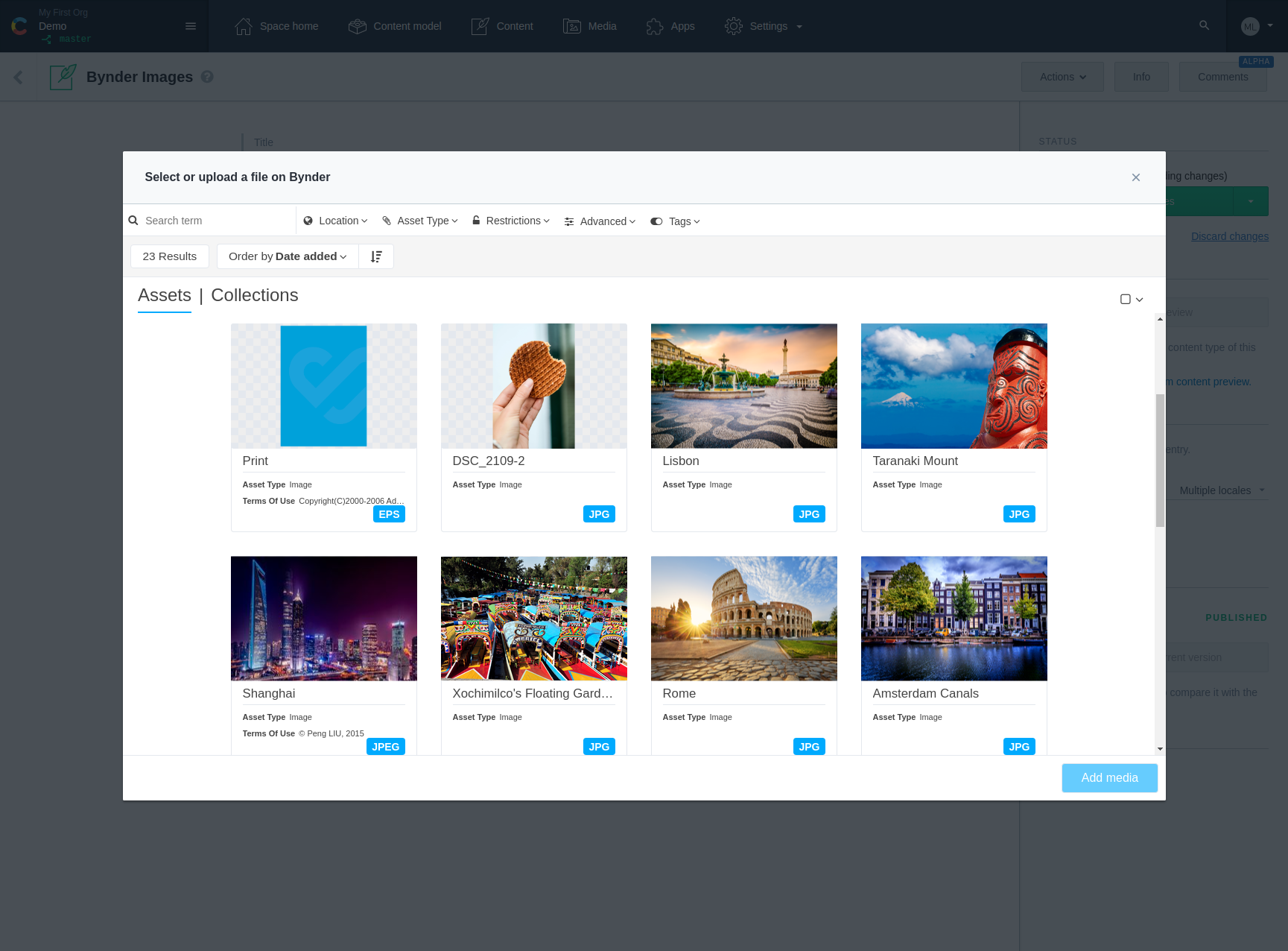
Task: Select the Shanghai skyline thumbnail
Action: [x=324, y=619]
